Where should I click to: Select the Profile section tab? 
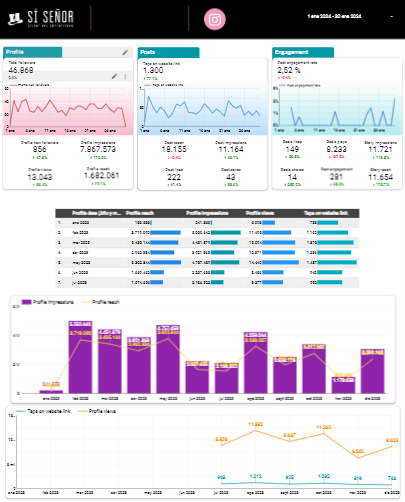(33, 52)
